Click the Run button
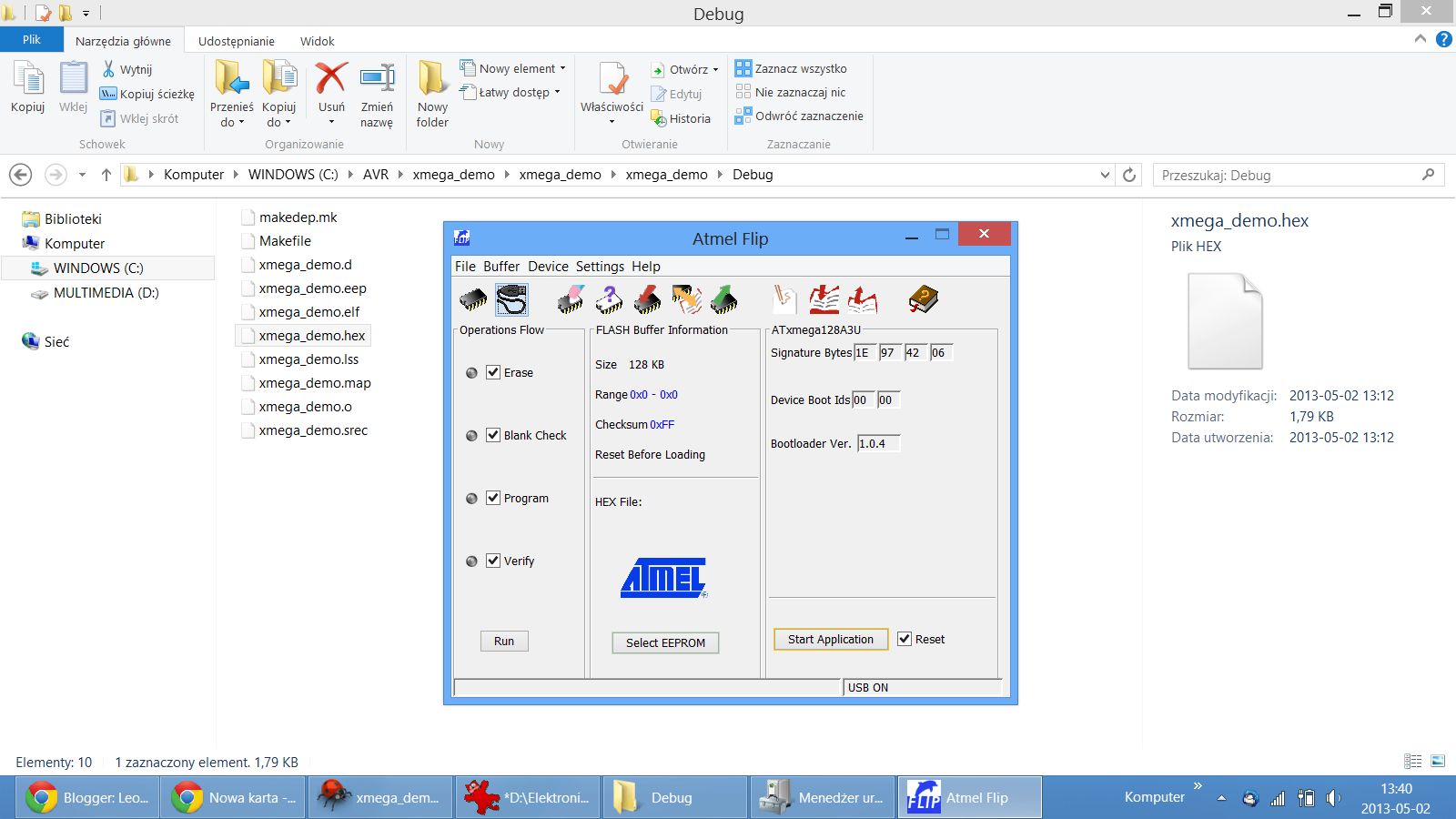This screenshot has width=1456, height=819. click(x=504, y=642)
